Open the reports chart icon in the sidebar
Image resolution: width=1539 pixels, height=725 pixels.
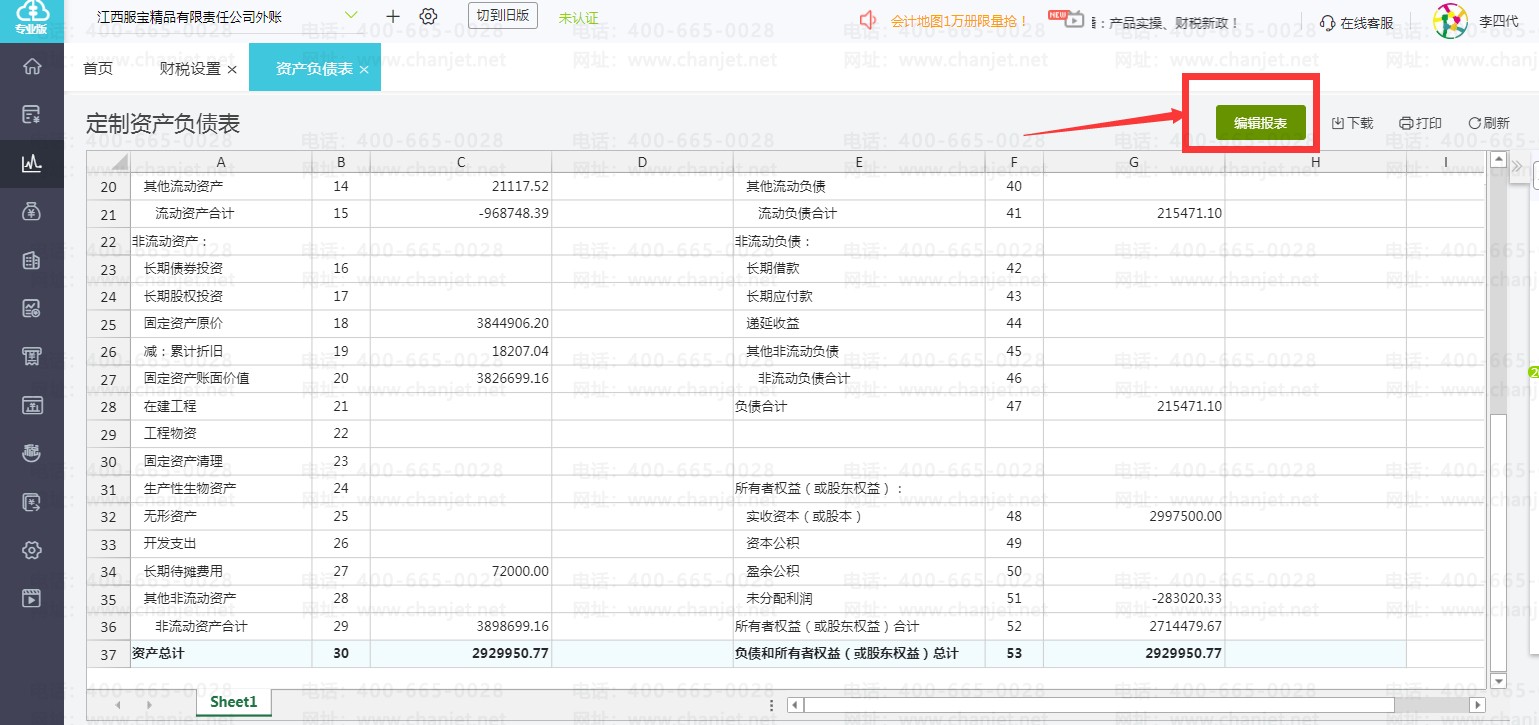[32, 162]
